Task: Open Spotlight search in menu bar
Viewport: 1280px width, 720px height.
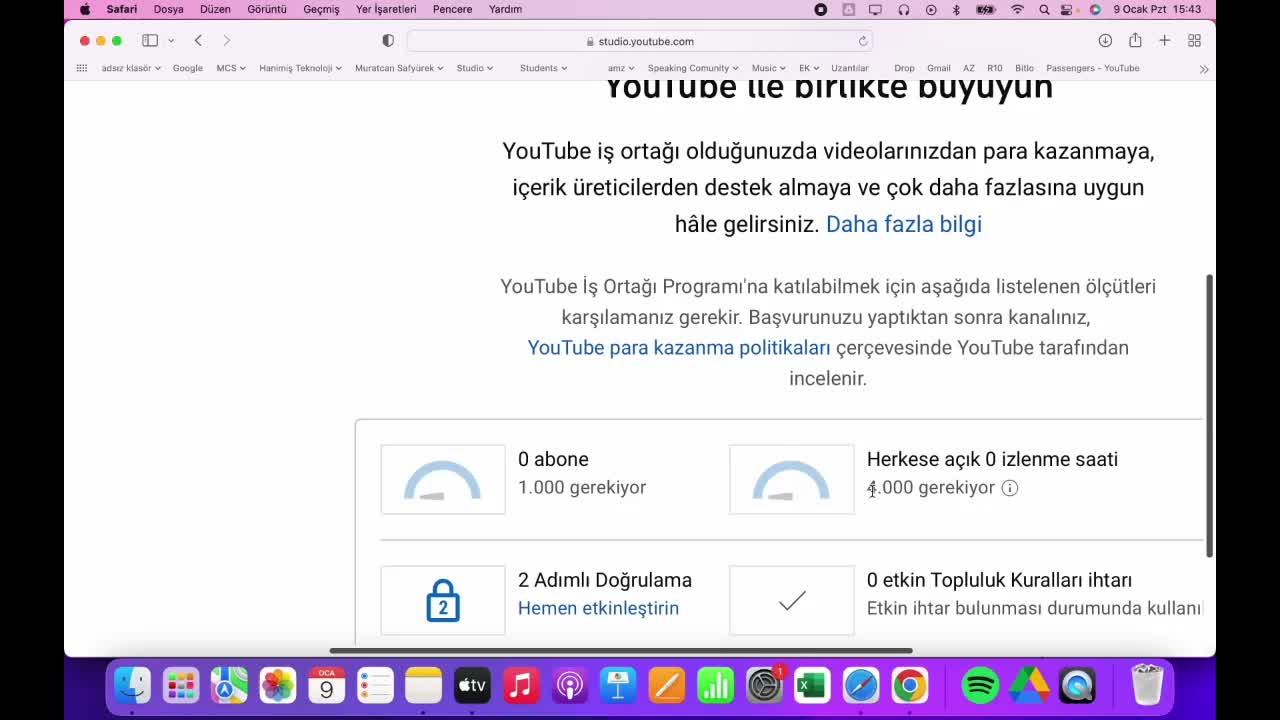Action: click(x=1044, y=9)
